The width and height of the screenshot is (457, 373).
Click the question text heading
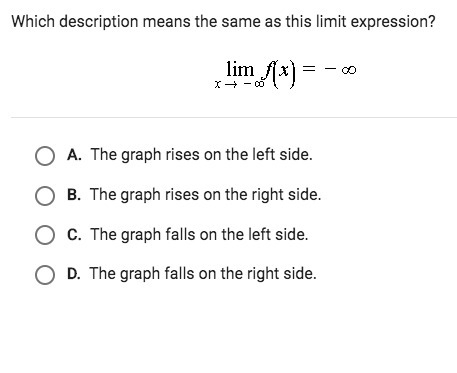223,22
